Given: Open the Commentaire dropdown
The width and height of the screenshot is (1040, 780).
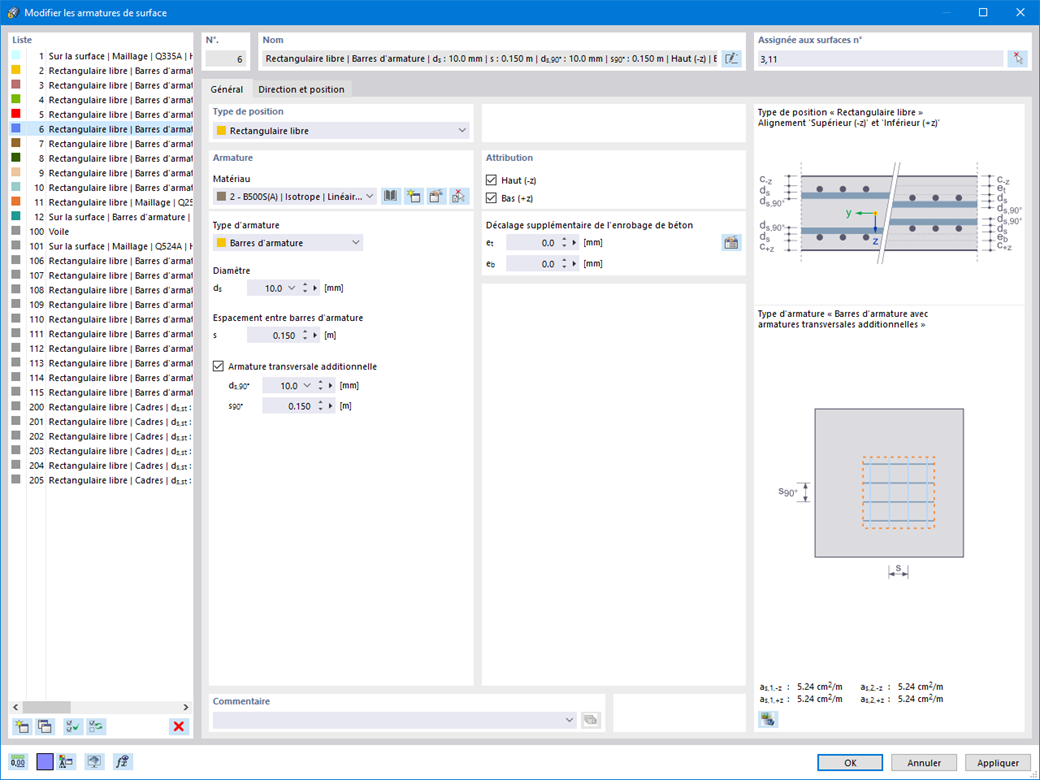Looking at the screenshot, I should 569,720.
